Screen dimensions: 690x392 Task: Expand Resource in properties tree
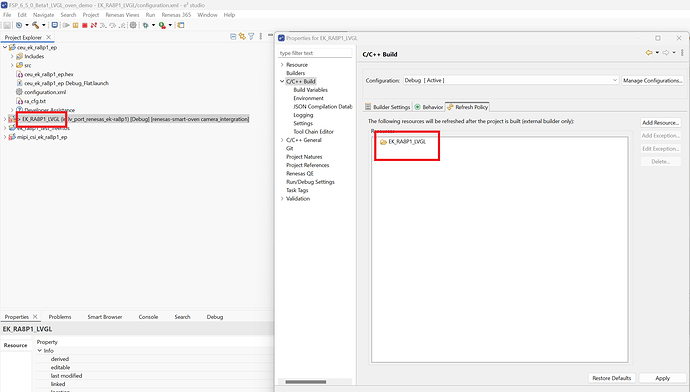point(282,65)
